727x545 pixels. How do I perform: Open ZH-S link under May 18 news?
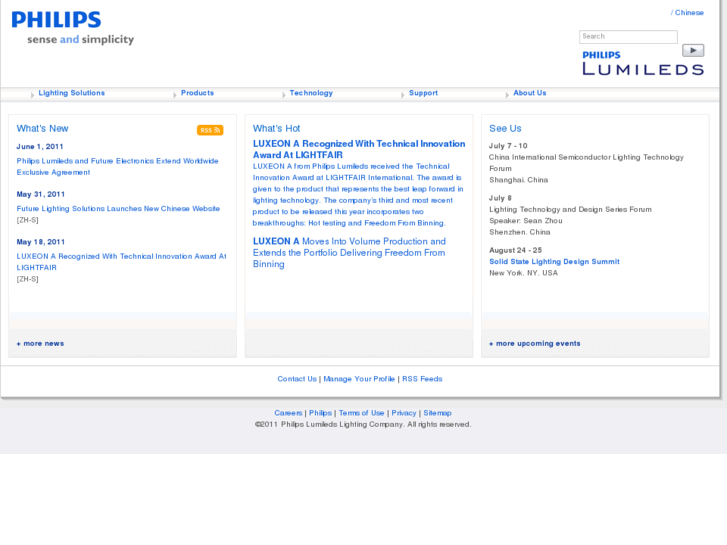(x=27, y=279)
